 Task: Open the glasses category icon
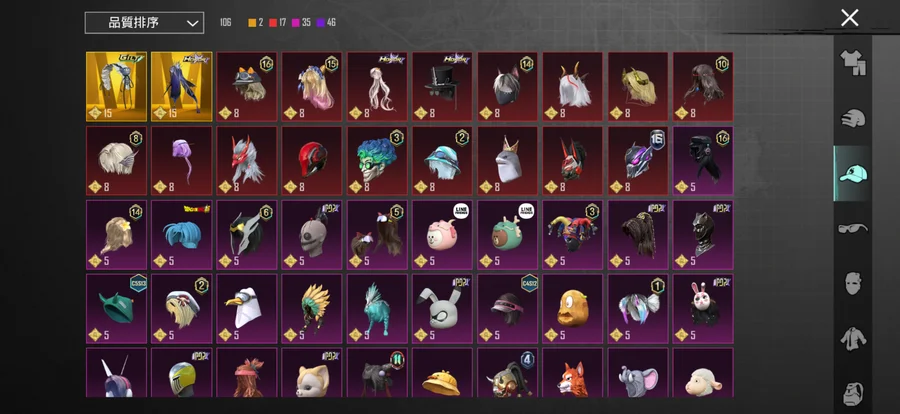coord(852,229)
